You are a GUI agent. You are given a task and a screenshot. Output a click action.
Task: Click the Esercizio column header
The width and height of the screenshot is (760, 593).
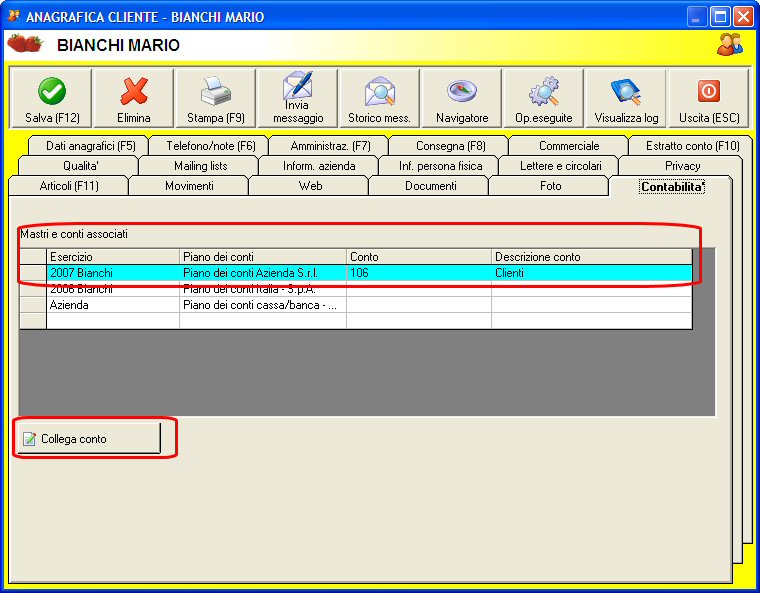coord(113,256)
